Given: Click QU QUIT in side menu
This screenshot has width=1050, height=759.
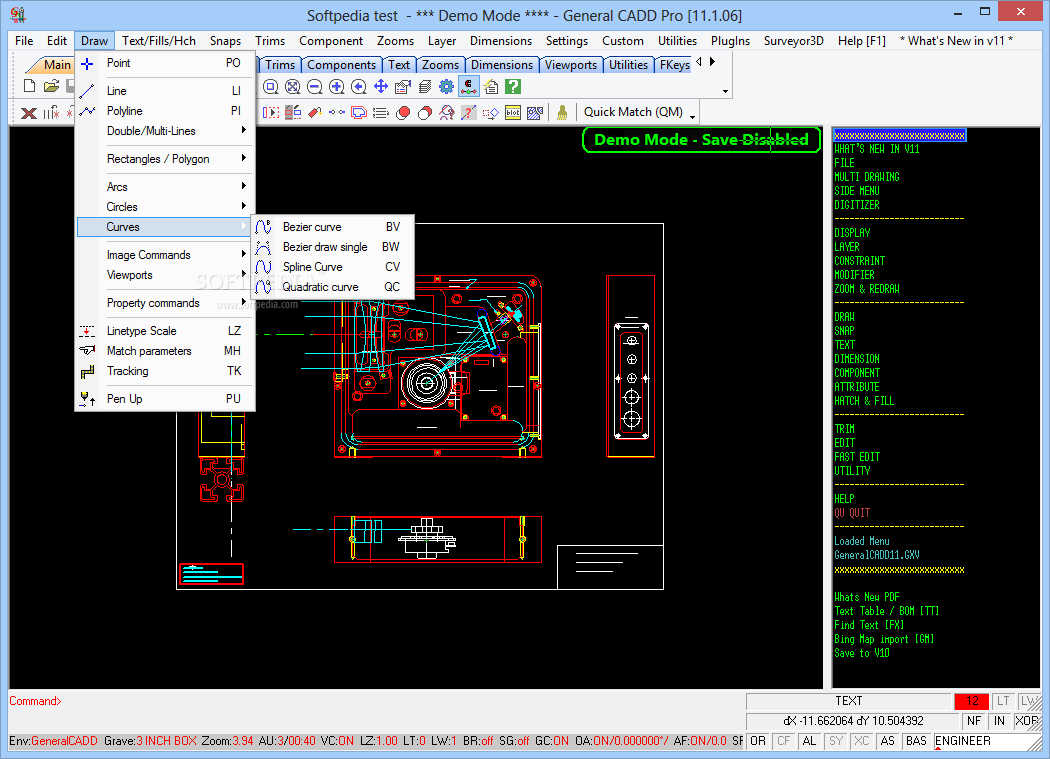Looking at the screenshot, I should 852,512.
